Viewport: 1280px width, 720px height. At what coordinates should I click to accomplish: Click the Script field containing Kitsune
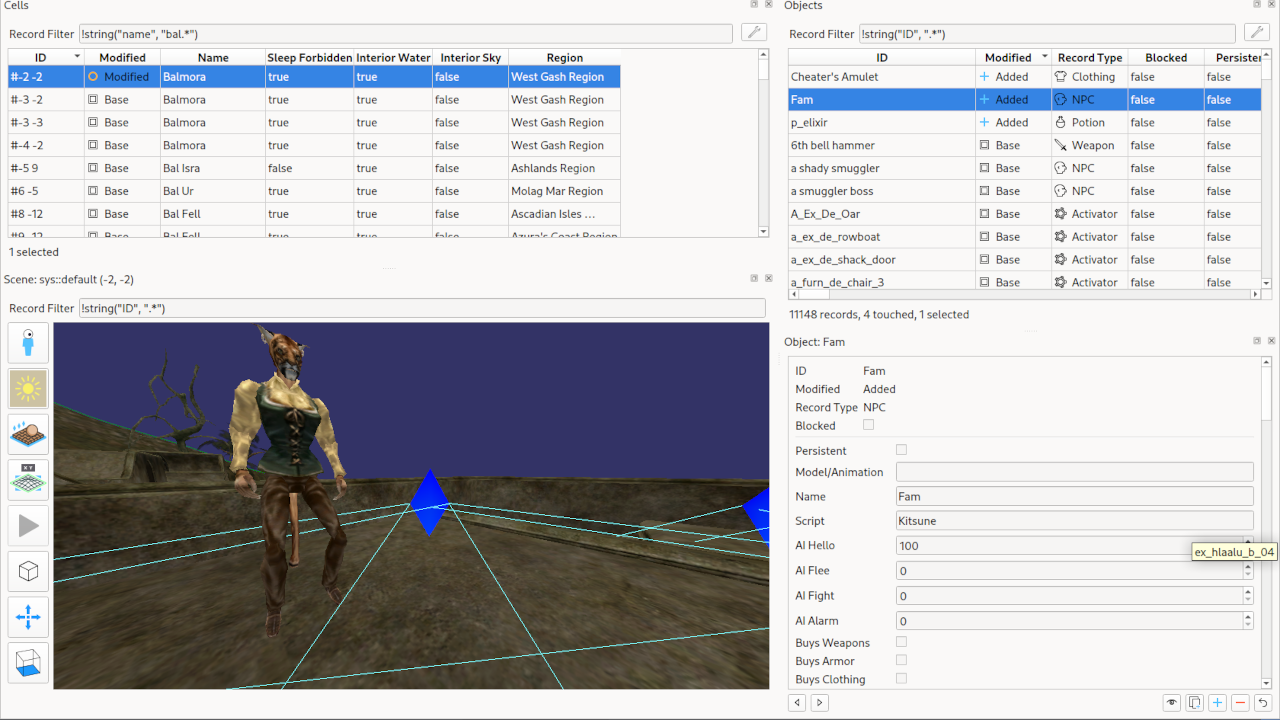[x=1075, y=521]
